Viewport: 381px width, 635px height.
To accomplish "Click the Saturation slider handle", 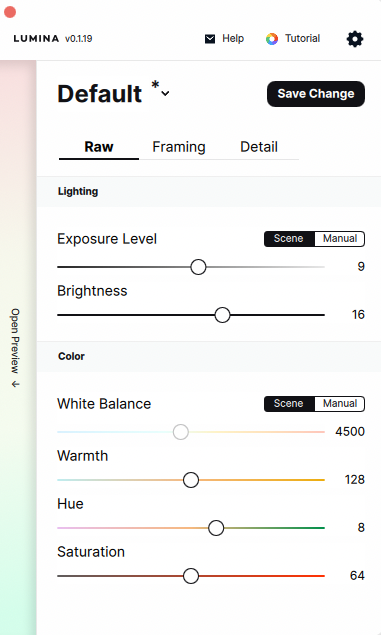I will tap(191, 575).
